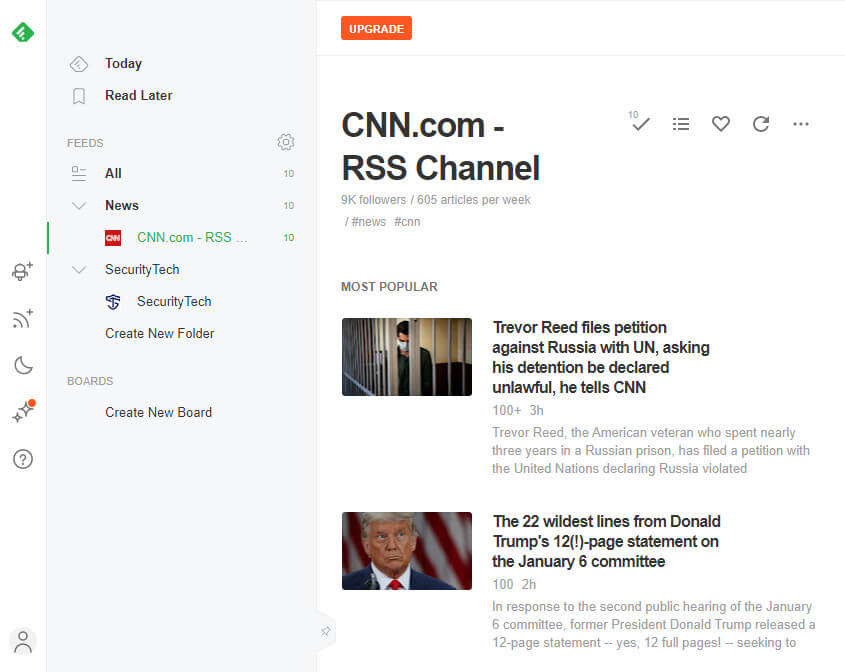Open feeds settings gear icon
The image size is (845, 672).
pyautogui.click(x=286, y=142)
